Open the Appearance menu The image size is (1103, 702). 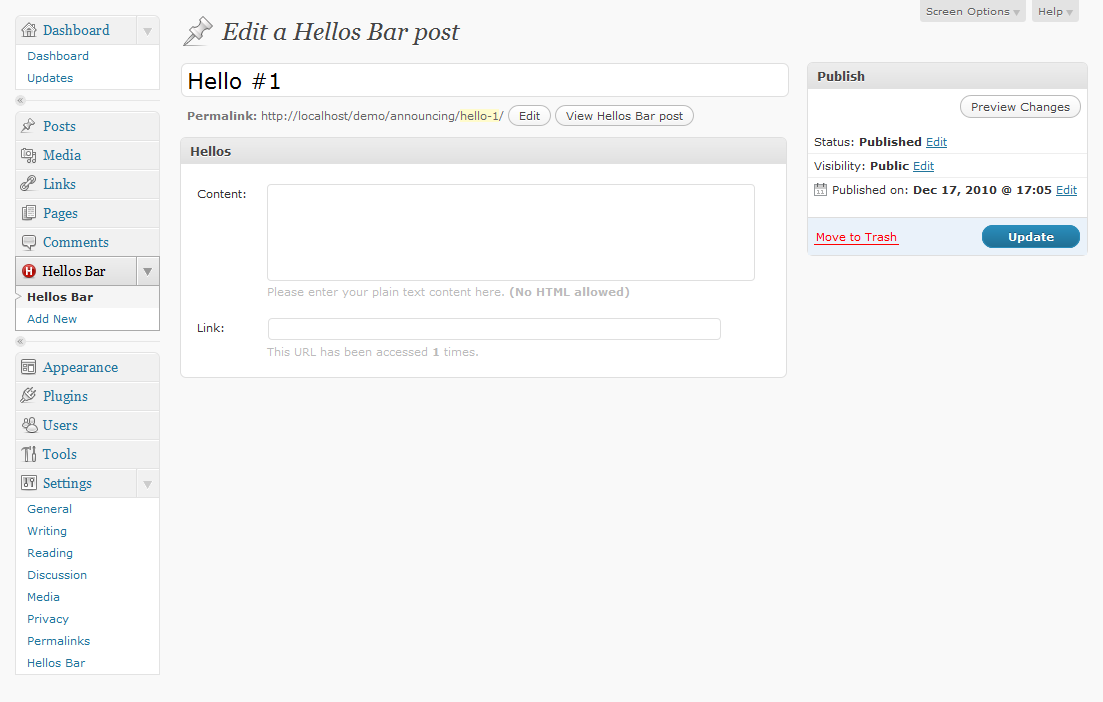click(x=80, y=367)
